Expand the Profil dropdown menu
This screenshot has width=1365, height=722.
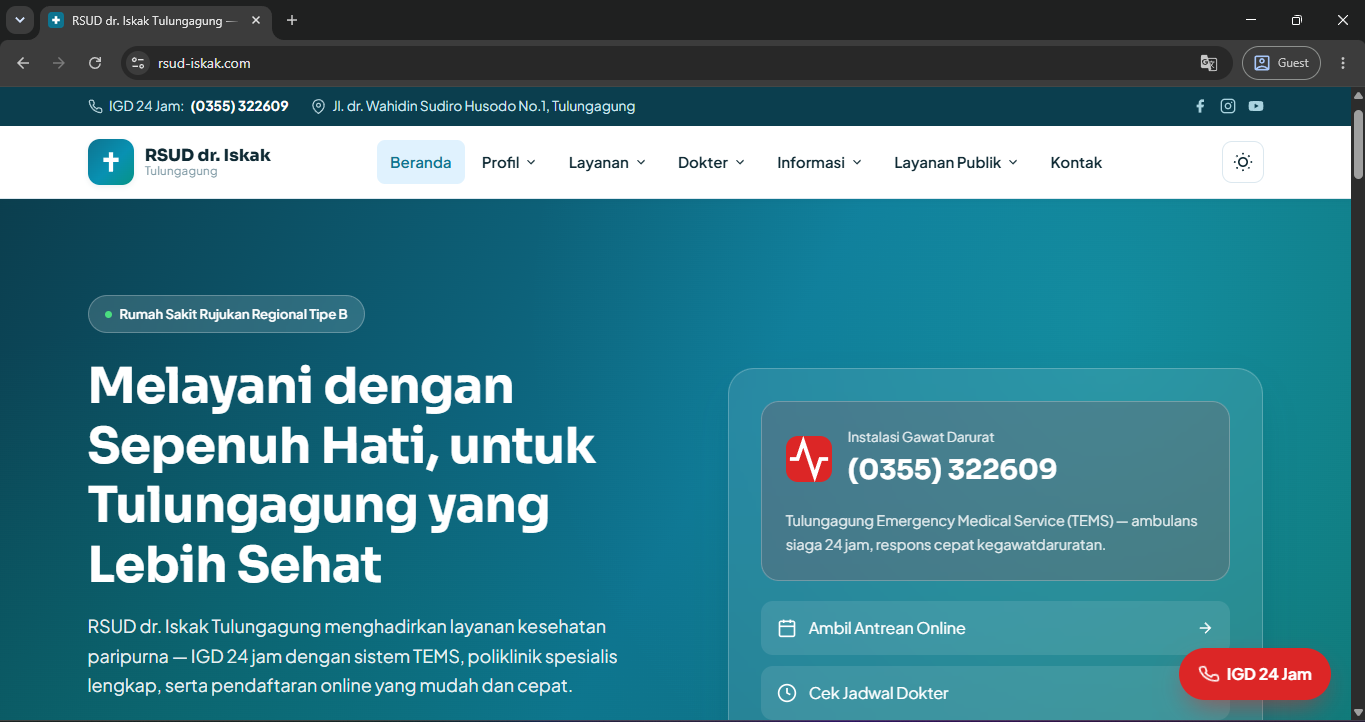[x=509, y=162]
